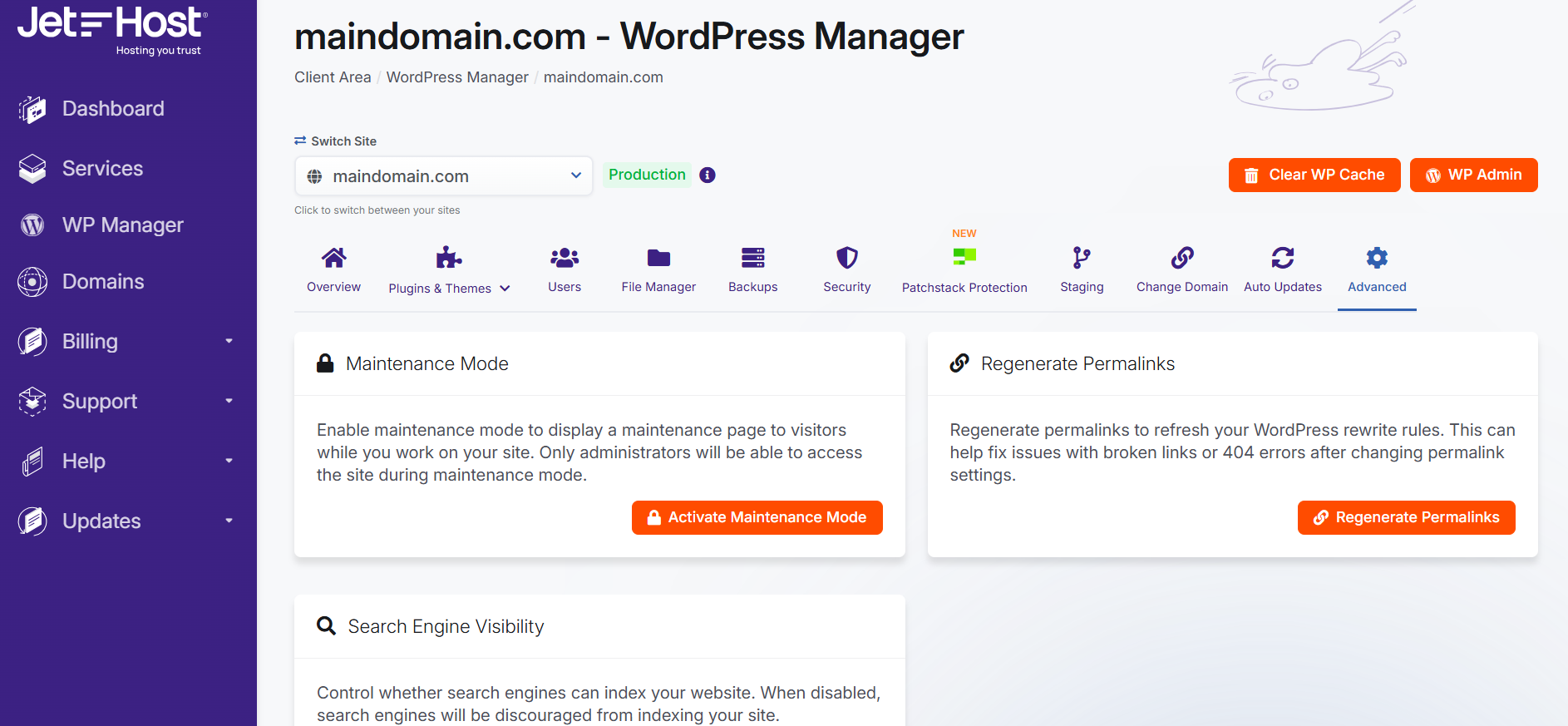
Task: Click the File Manager folder icon
Action: (x=658, y=258)
